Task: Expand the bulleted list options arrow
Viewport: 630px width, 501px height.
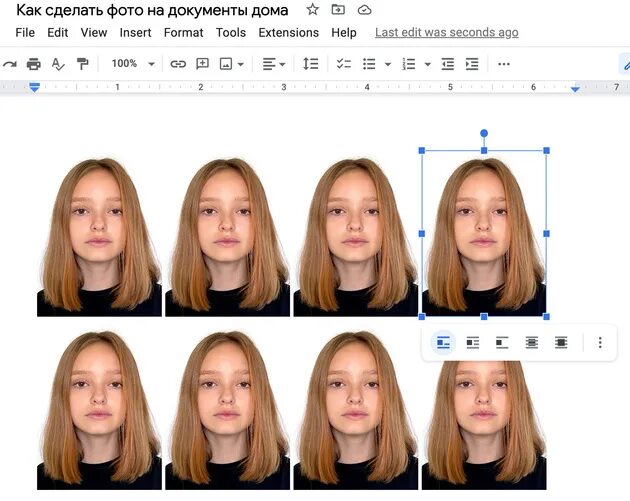Action: 388,64
